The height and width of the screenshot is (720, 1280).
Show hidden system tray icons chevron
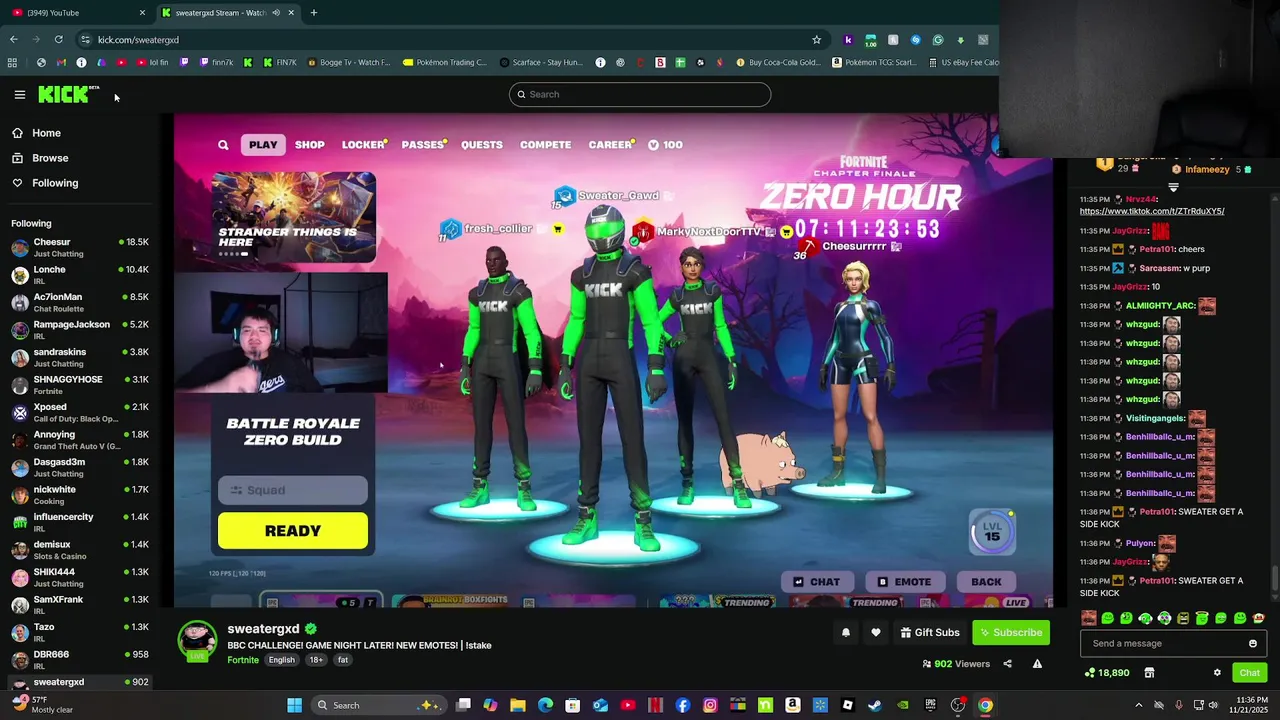coord(1138,705)
